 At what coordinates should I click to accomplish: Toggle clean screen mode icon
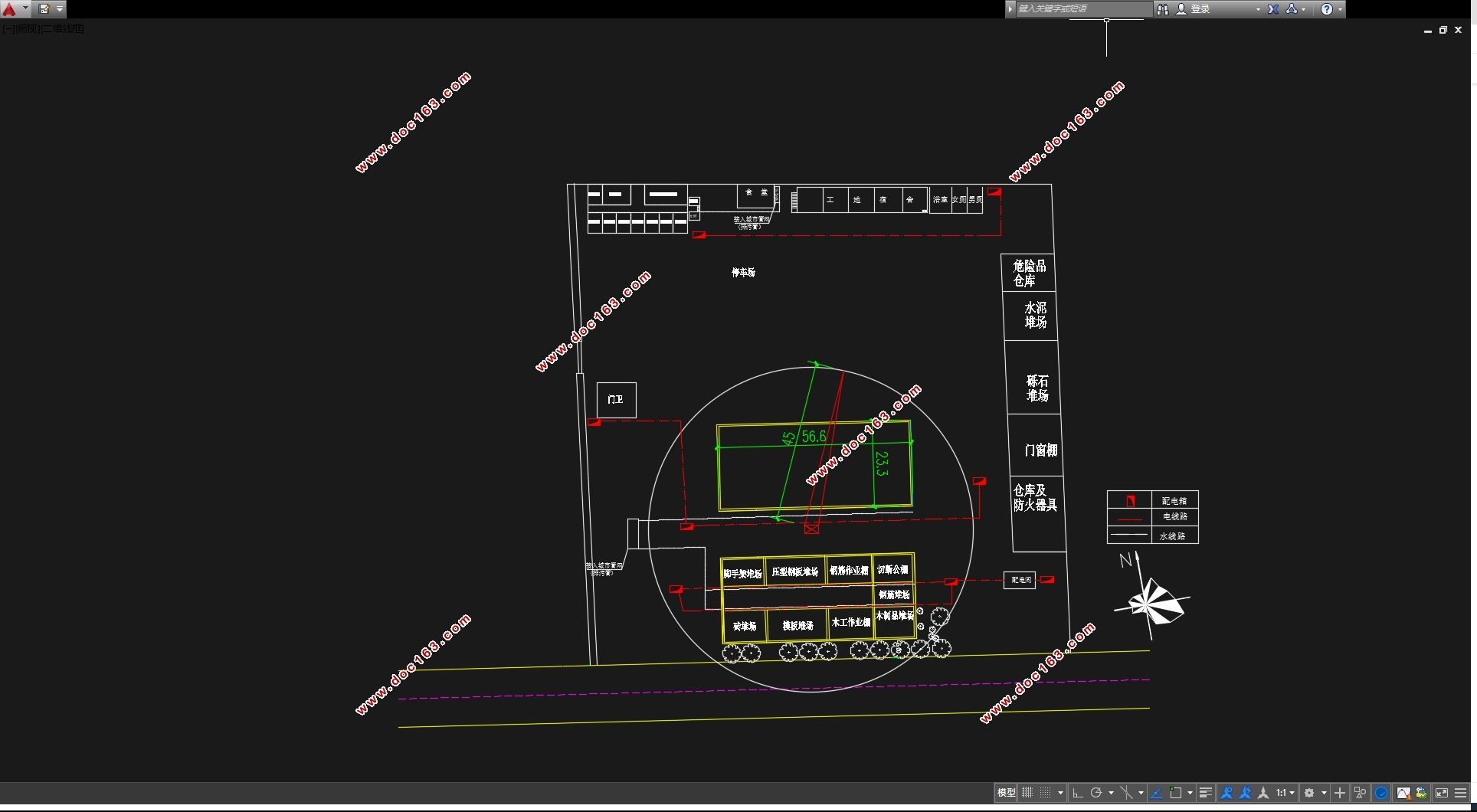(1442, 793)
